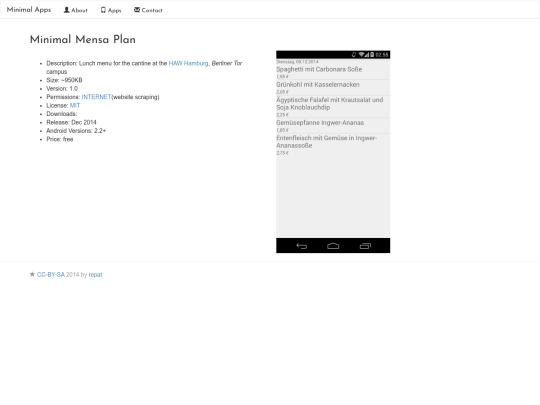Click the Android Versions: 2.2+ list item

pos(76,131)
